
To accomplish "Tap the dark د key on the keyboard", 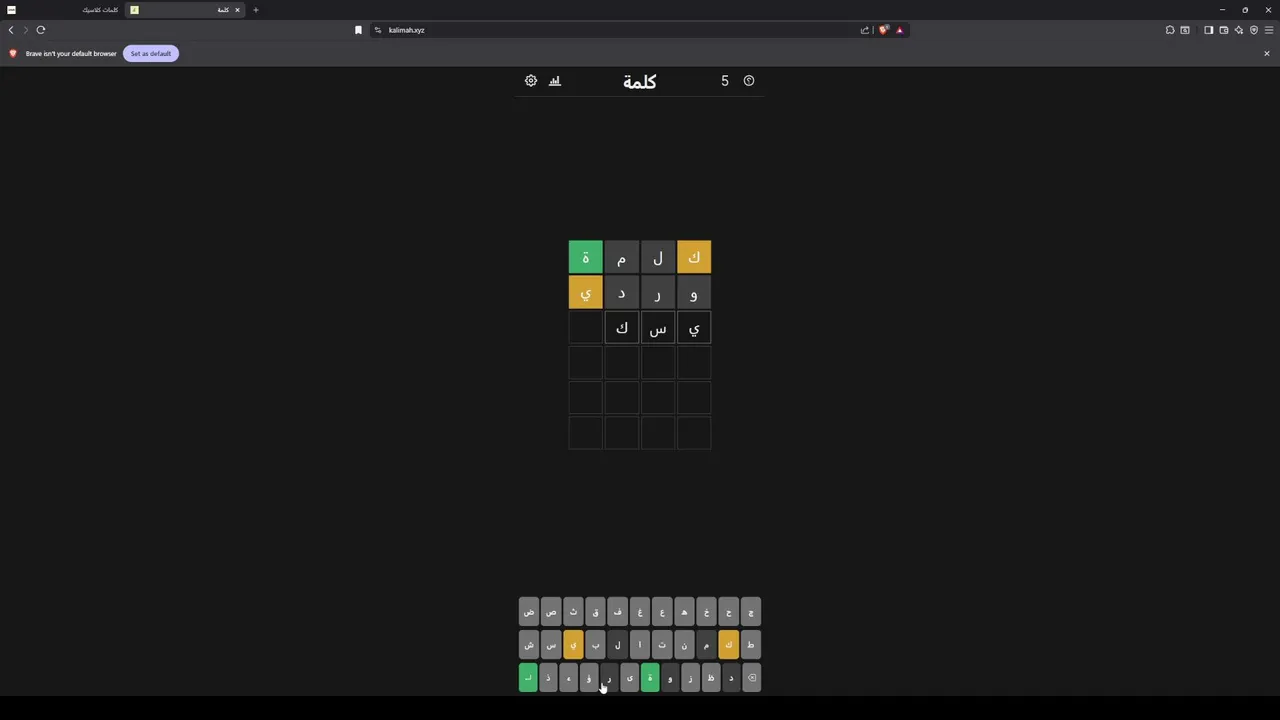I will [731, 678].
